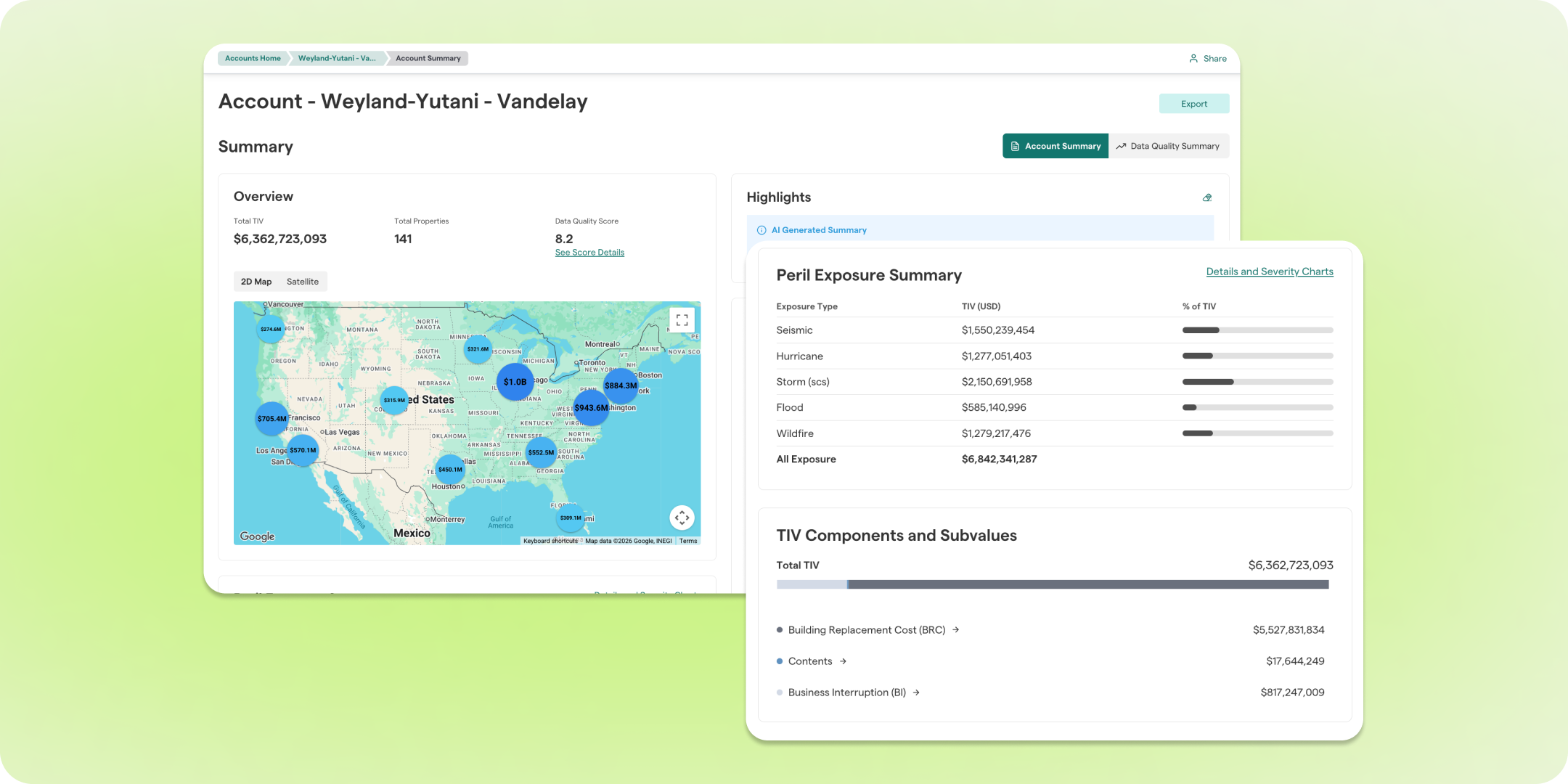Click the Flood value $585,140,996
This screenshot has height=784, width=1568.
(994, 408)
